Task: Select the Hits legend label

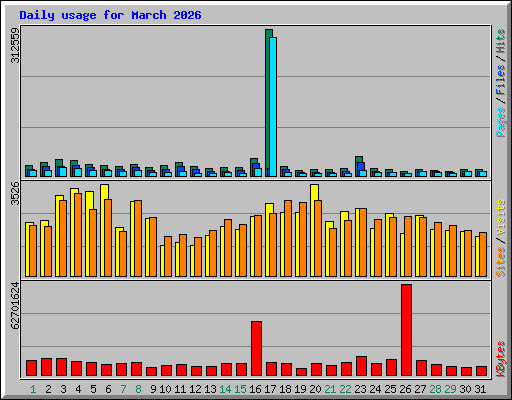Action: point(501,41)
